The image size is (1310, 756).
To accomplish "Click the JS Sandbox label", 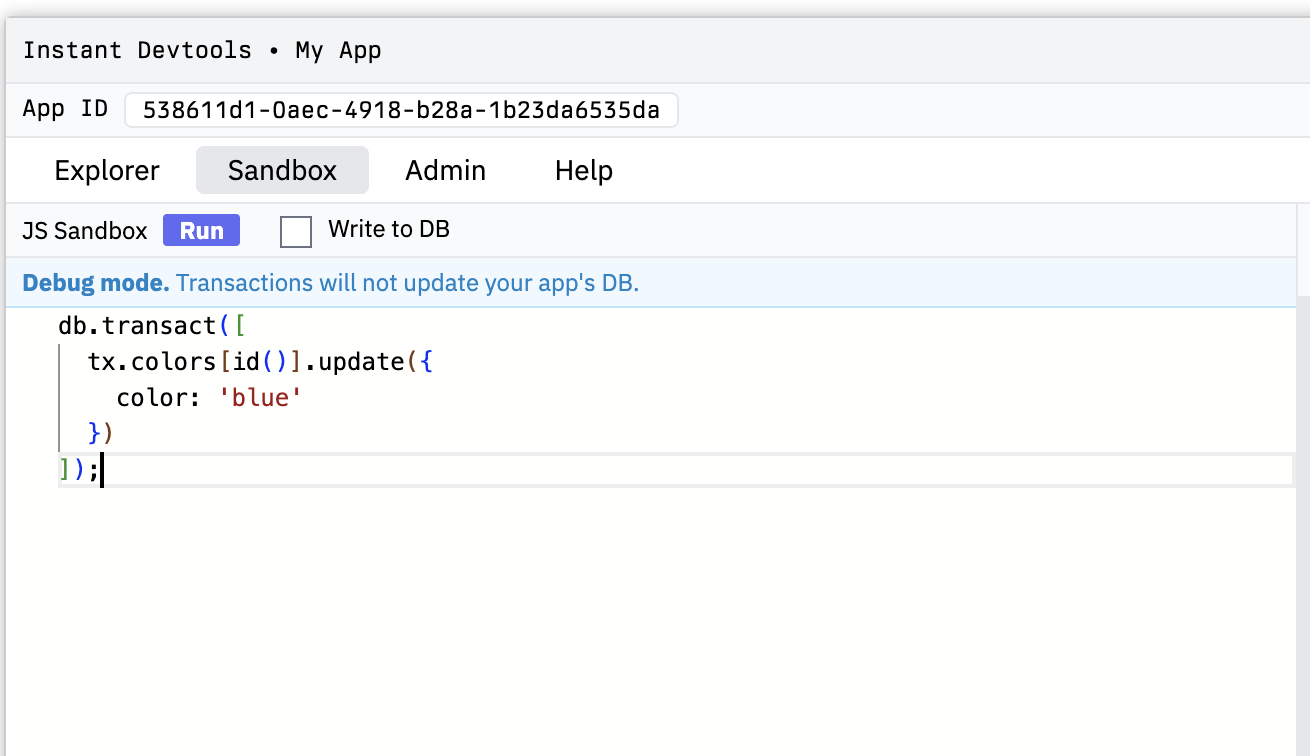I will [x=85, y=231].
